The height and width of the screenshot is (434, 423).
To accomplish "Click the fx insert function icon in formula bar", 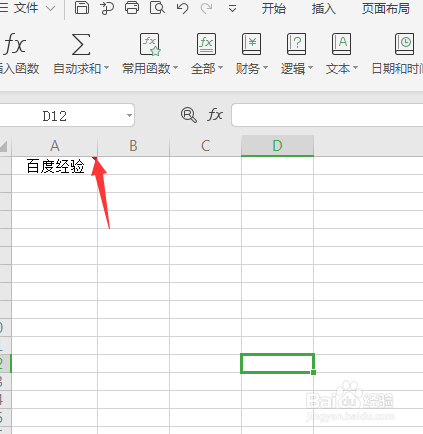I will pos(215,115).
